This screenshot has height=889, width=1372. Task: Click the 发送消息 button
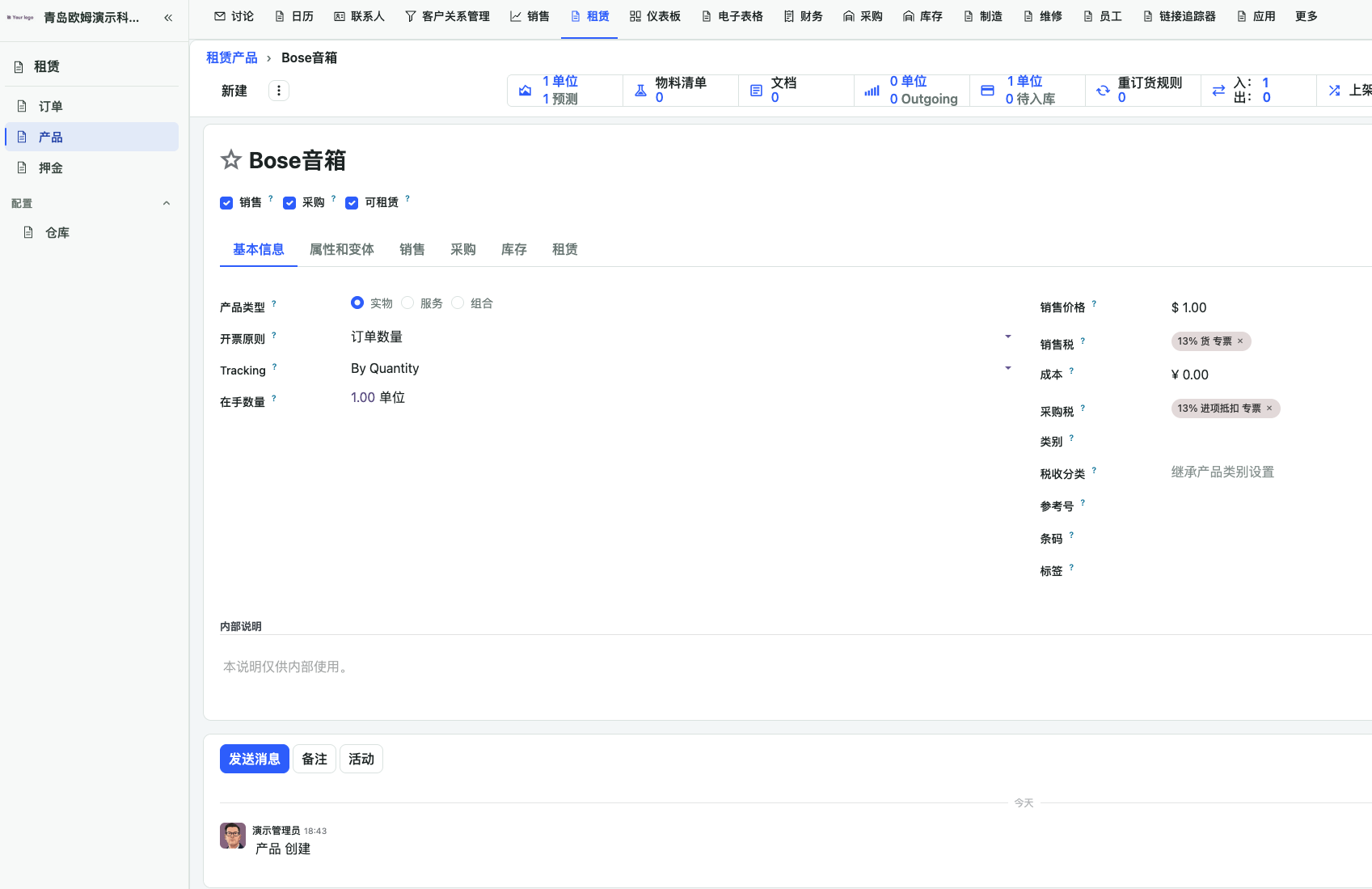pos(255,759)
